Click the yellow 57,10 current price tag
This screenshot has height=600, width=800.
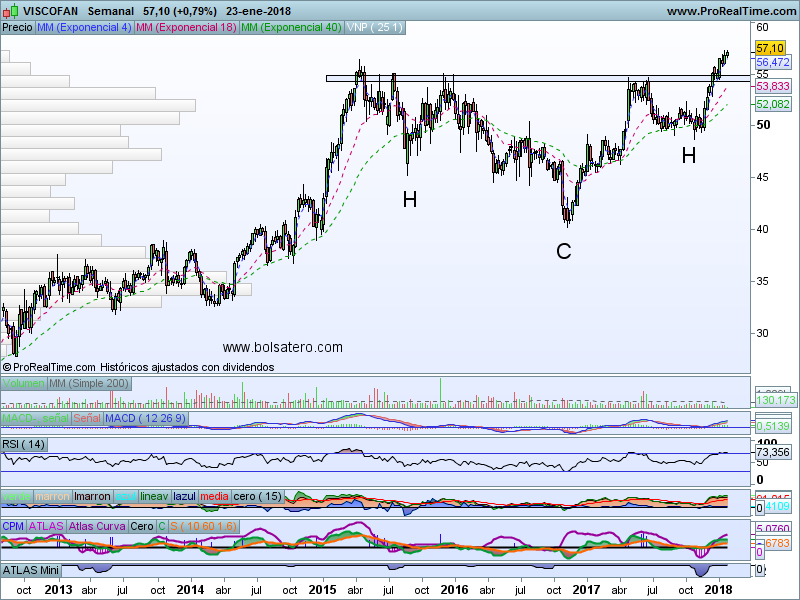(769, 48)
